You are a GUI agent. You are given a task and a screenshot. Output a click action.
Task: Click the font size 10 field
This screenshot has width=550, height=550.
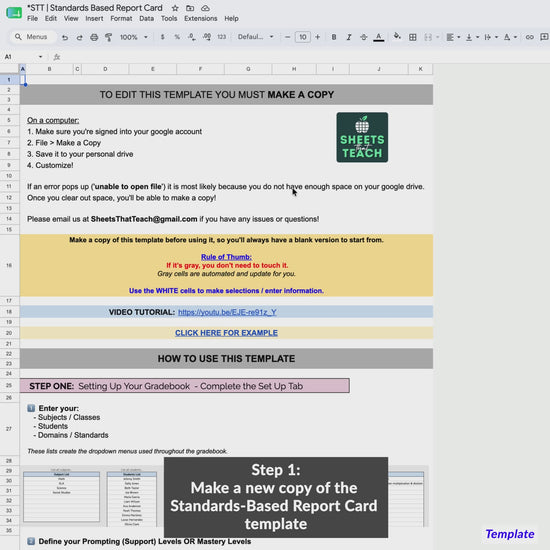pos(302,37)
